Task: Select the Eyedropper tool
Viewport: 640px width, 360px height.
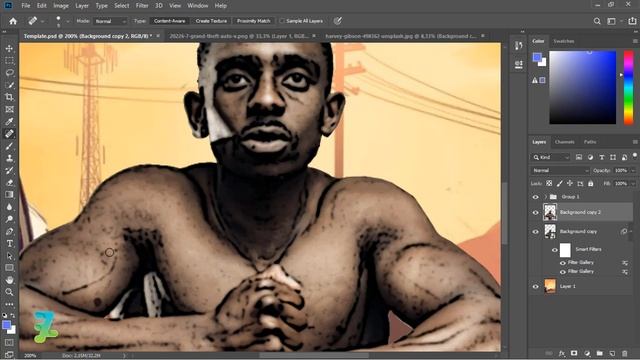Action: click(9, 122)
